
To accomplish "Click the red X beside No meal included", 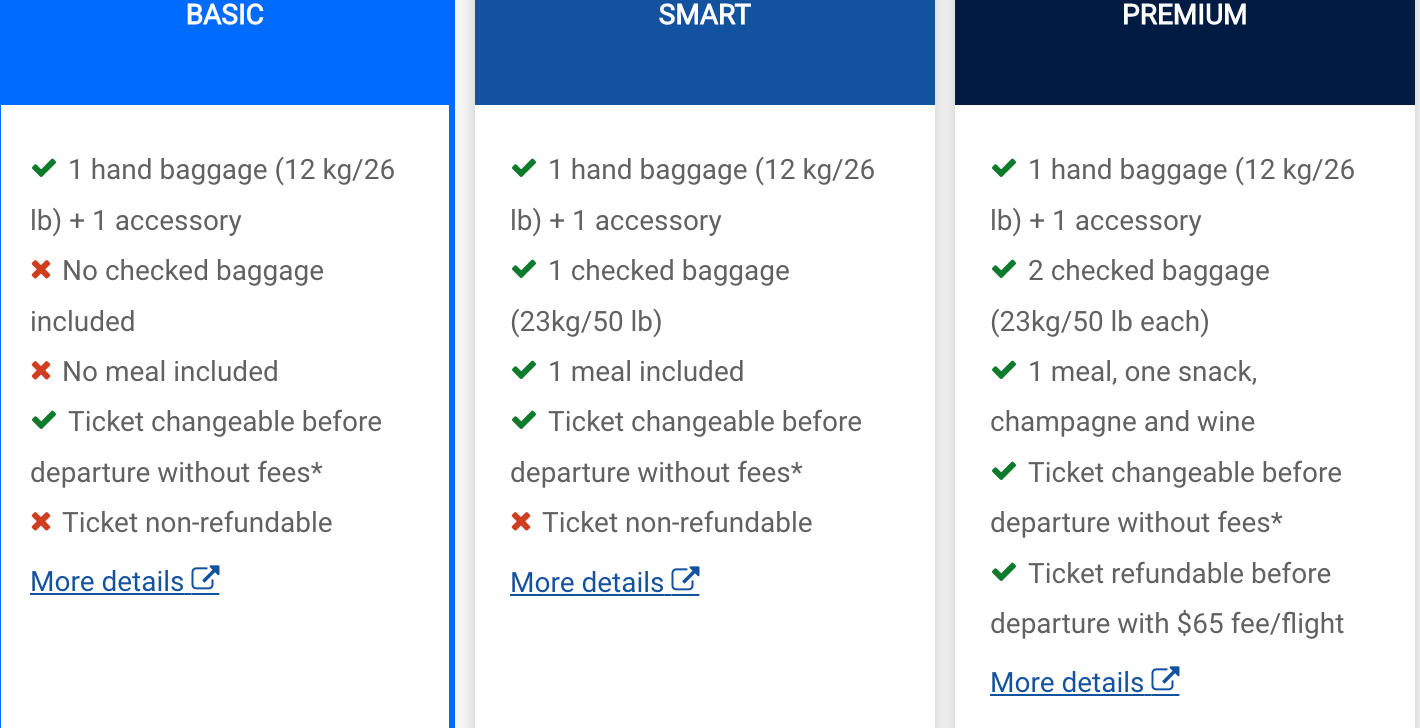I will [41, 371].
